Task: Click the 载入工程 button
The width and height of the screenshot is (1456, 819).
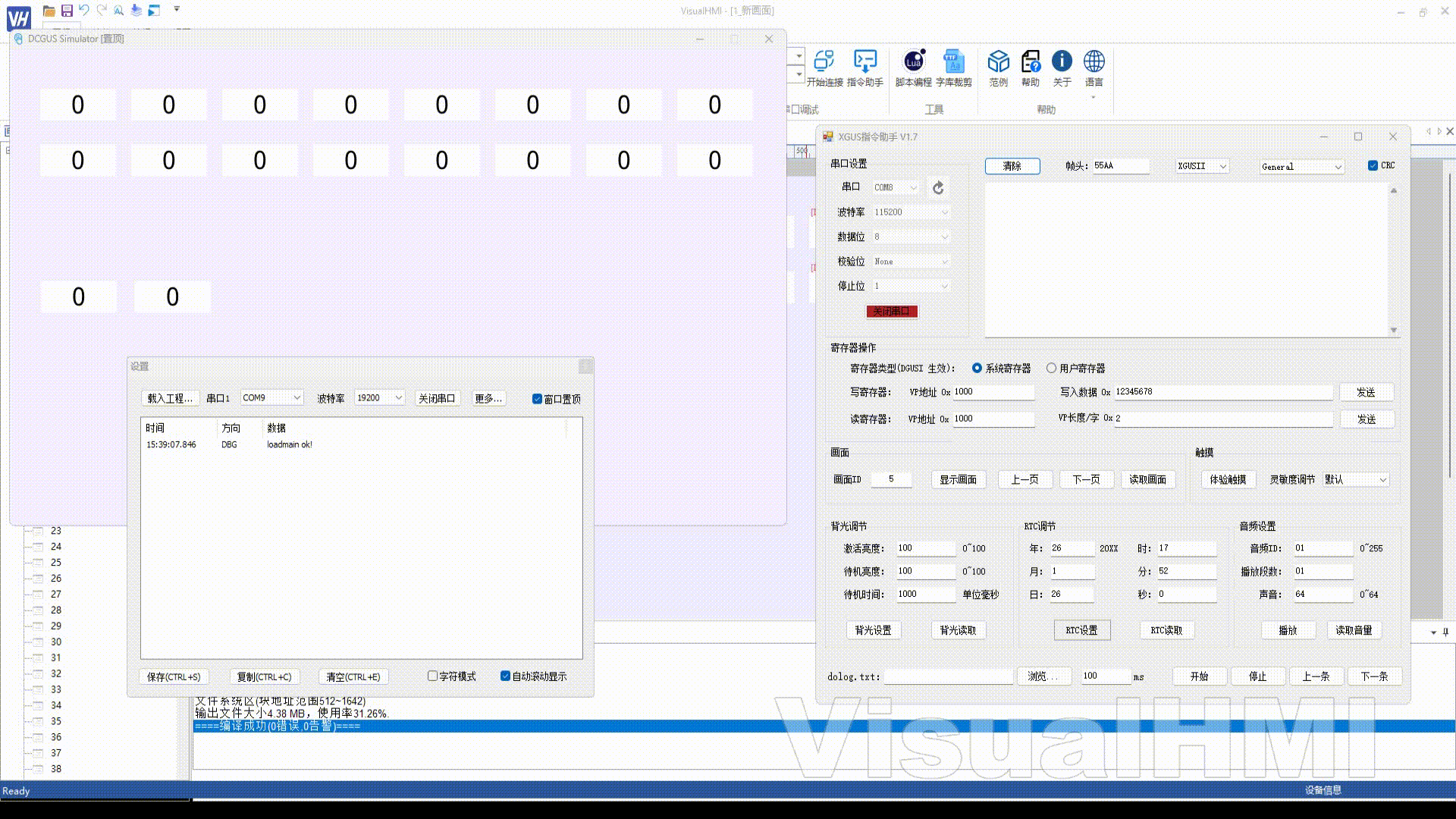Action: (169, 398)
